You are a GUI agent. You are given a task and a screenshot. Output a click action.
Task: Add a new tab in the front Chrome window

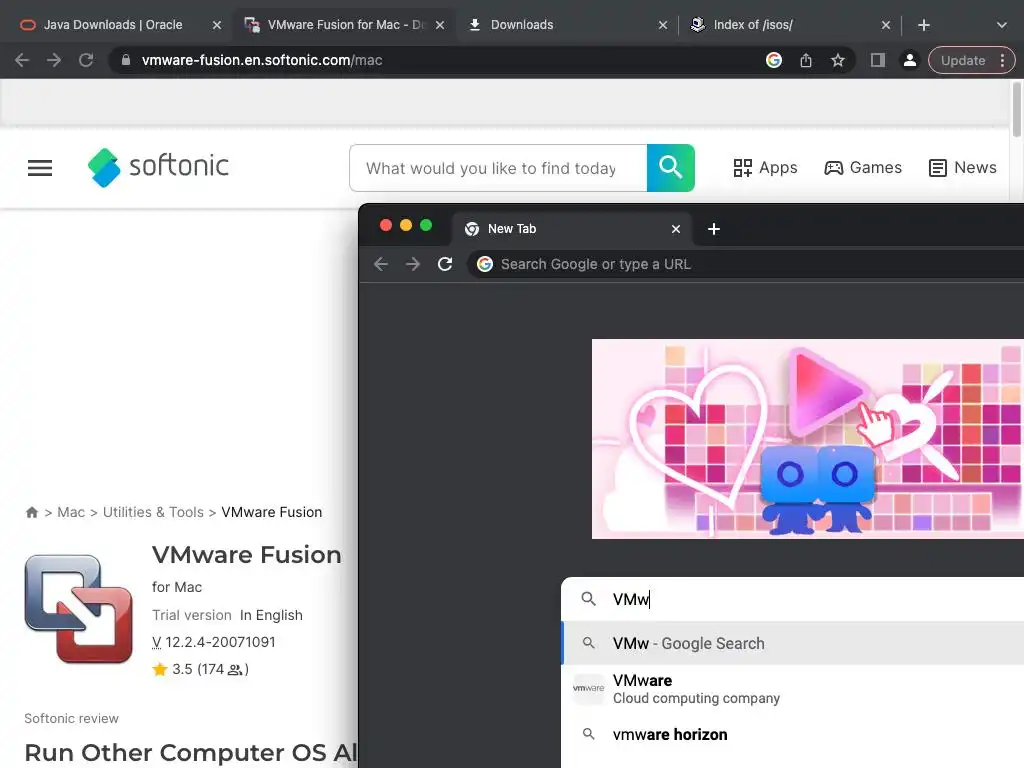coord(714,229)
